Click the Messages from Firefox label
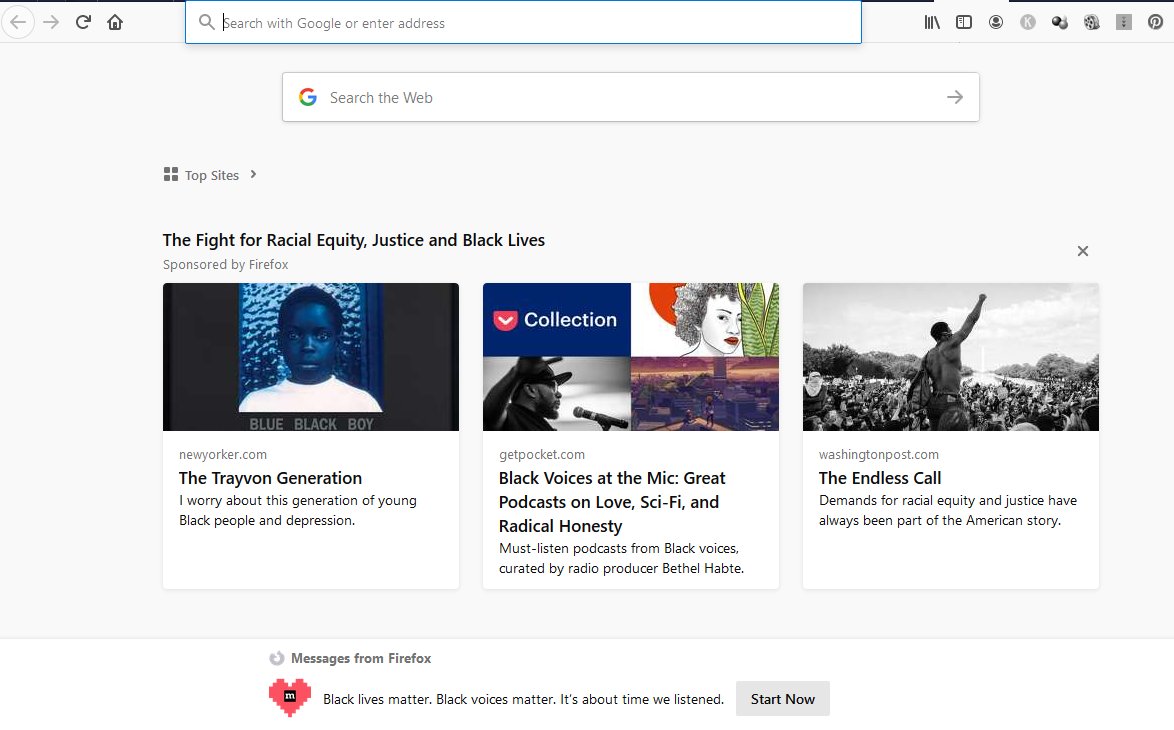This screenshot has width=1174, height=730. (361, 658)
